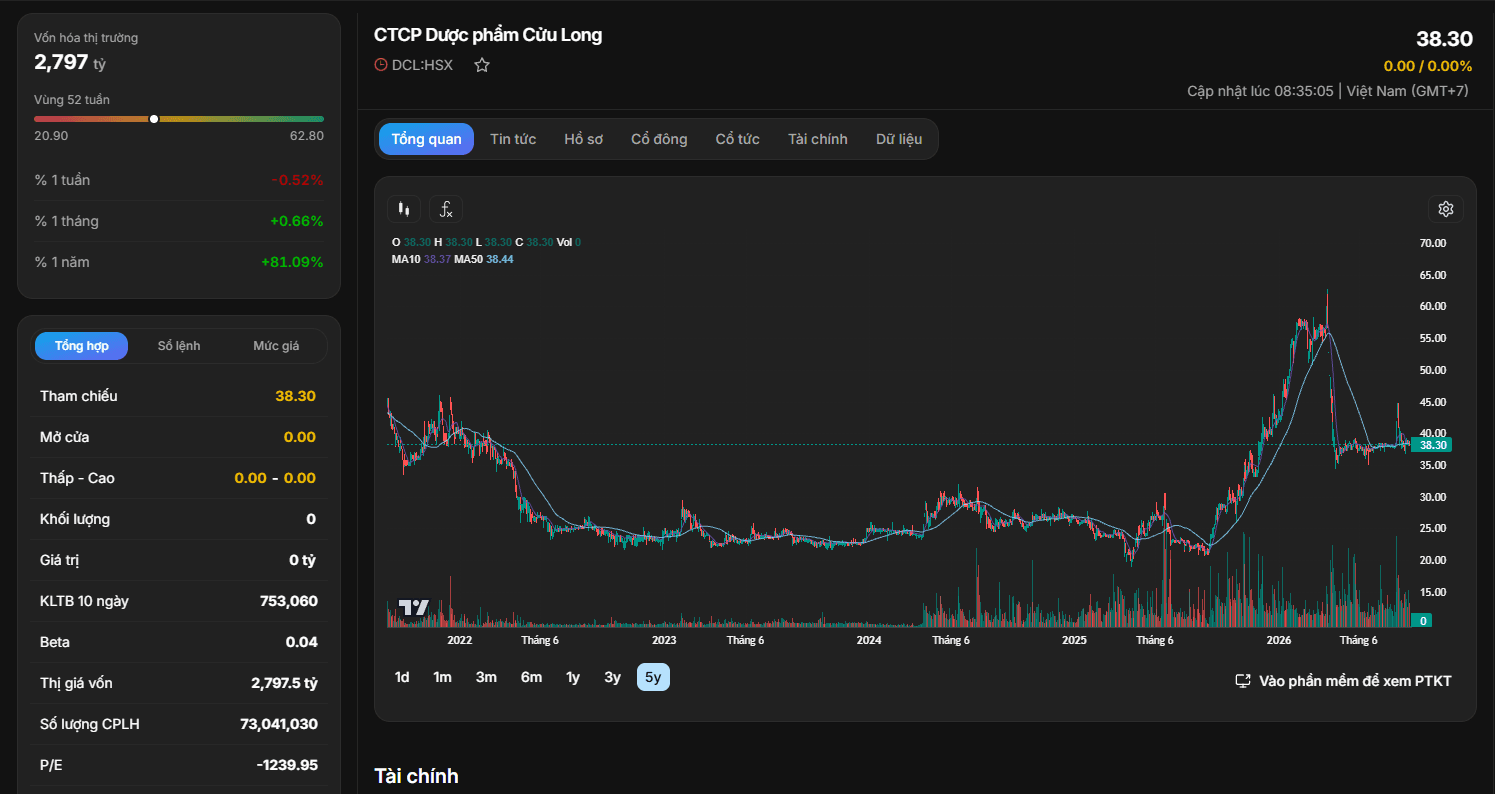The image size is (1495, 794).
Task: Click the Tài chính section heading
Action: pyautogui.click(x=416, y=776)
